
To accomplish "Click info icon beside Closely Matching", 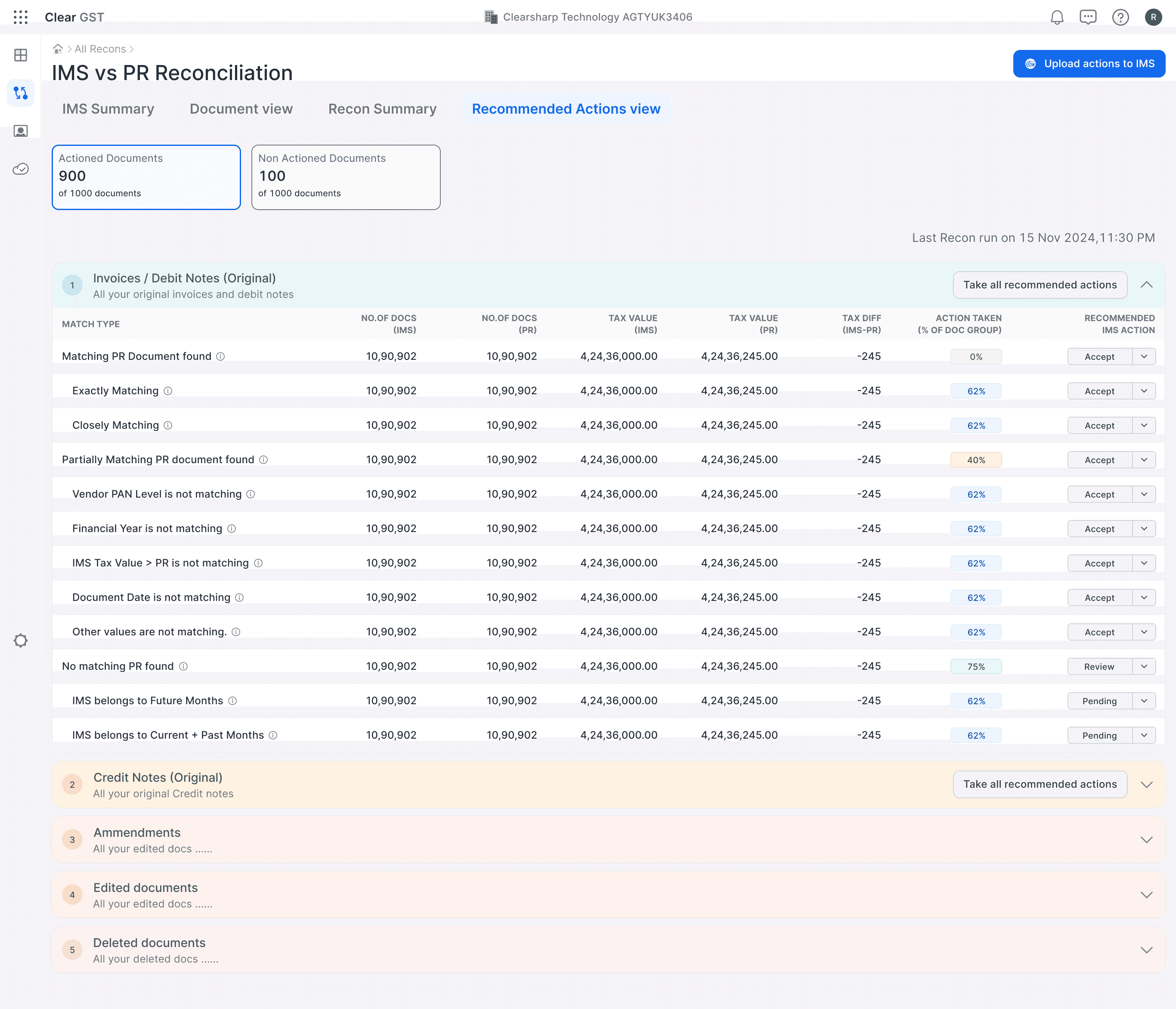I will [x=168, y=426].
